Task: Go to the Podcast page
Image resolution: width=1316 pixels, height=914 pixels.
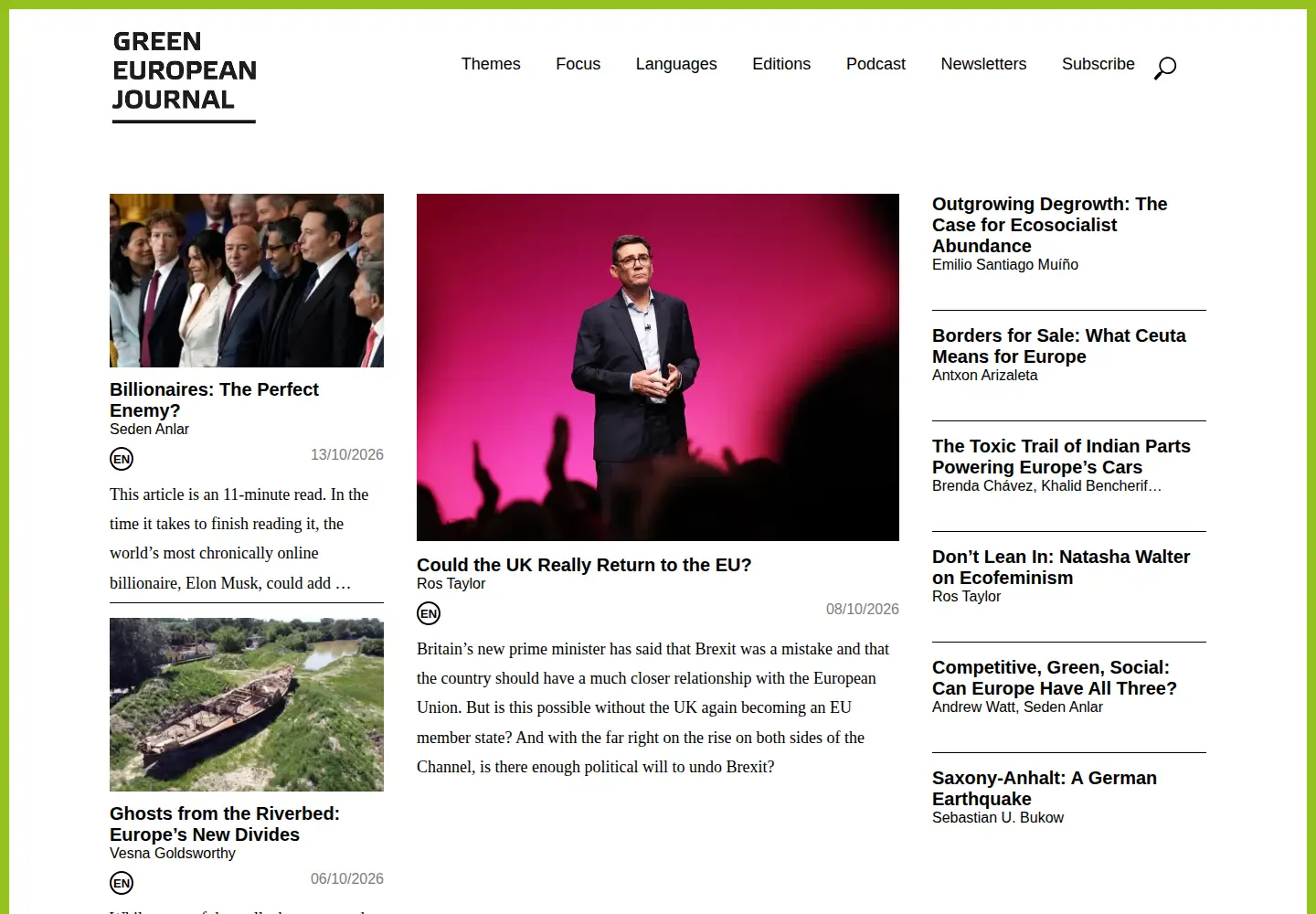Action: click(876, 64)
